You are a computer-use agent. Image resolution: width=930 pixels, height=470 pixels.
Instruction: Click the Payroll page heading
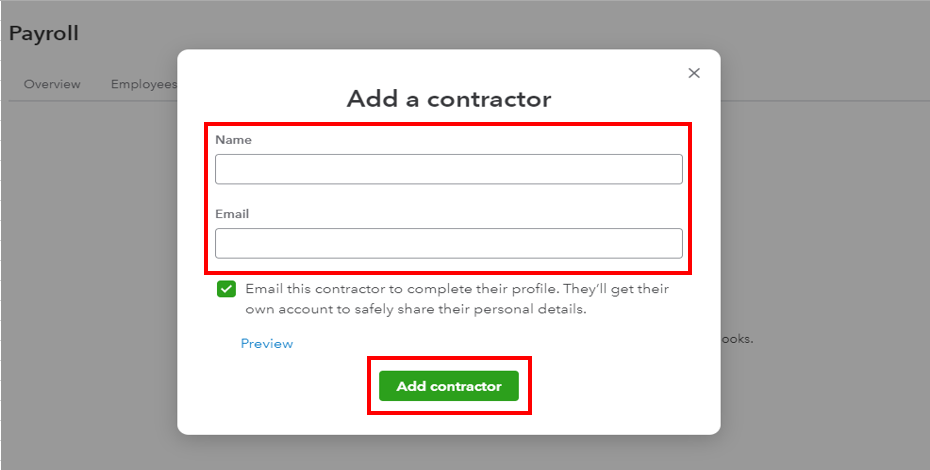[x=44, y=33]
